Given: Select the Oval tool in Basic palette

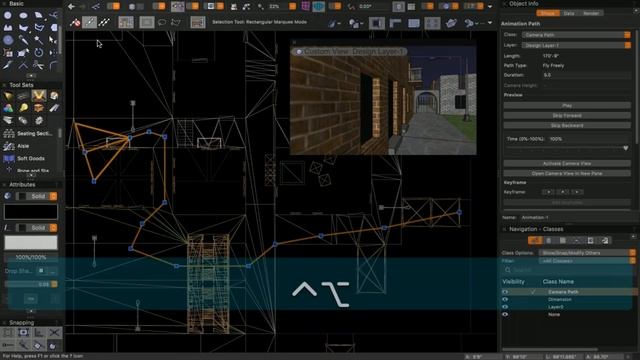Looking at the screenshot, I should (x=23, y=16).
